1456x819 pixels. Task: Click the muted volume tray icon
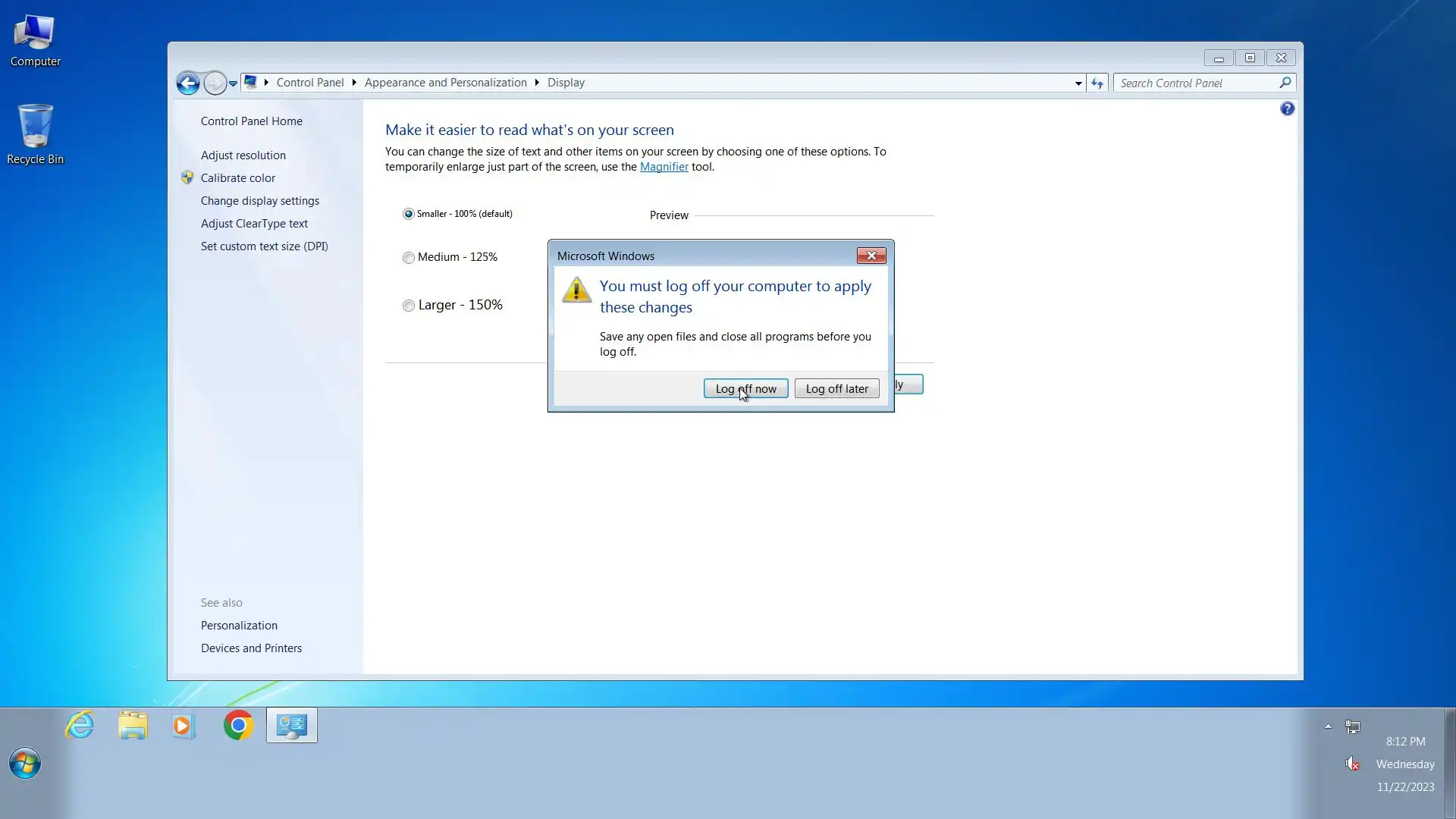(1352, 764)
